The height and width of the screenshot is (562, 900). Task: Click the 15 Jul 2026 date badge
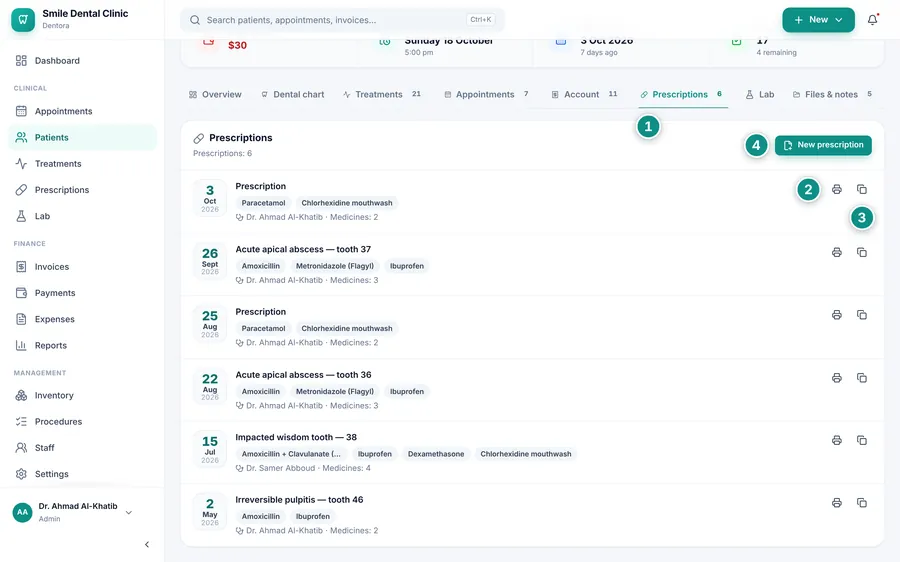(x=210, y=449)
